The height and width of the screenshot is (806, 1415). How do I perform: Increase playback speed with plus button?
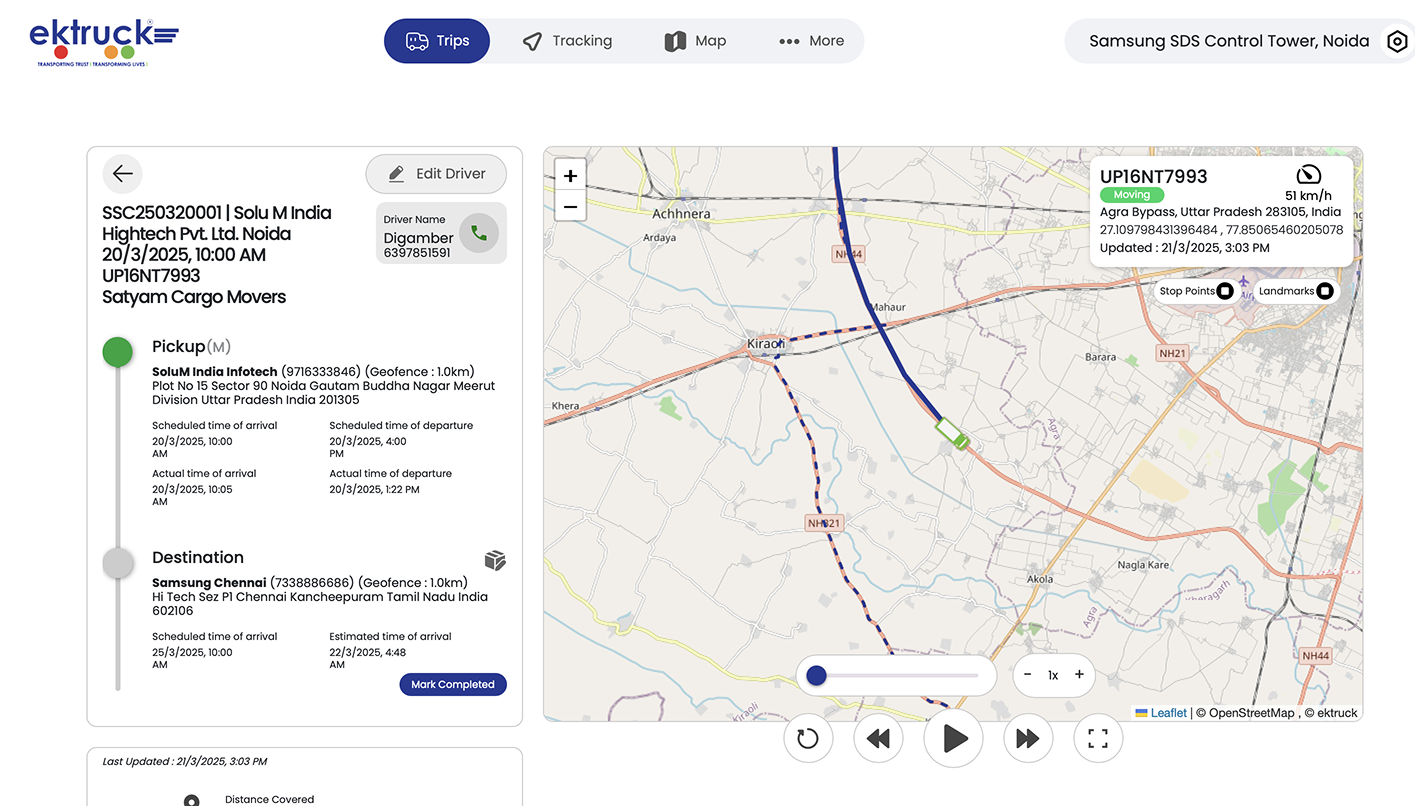[1079, 675]
